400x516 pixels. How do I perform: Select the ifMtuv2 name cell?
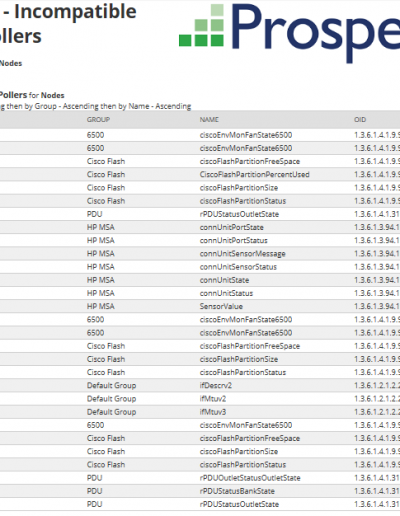(x=213, y=399)
